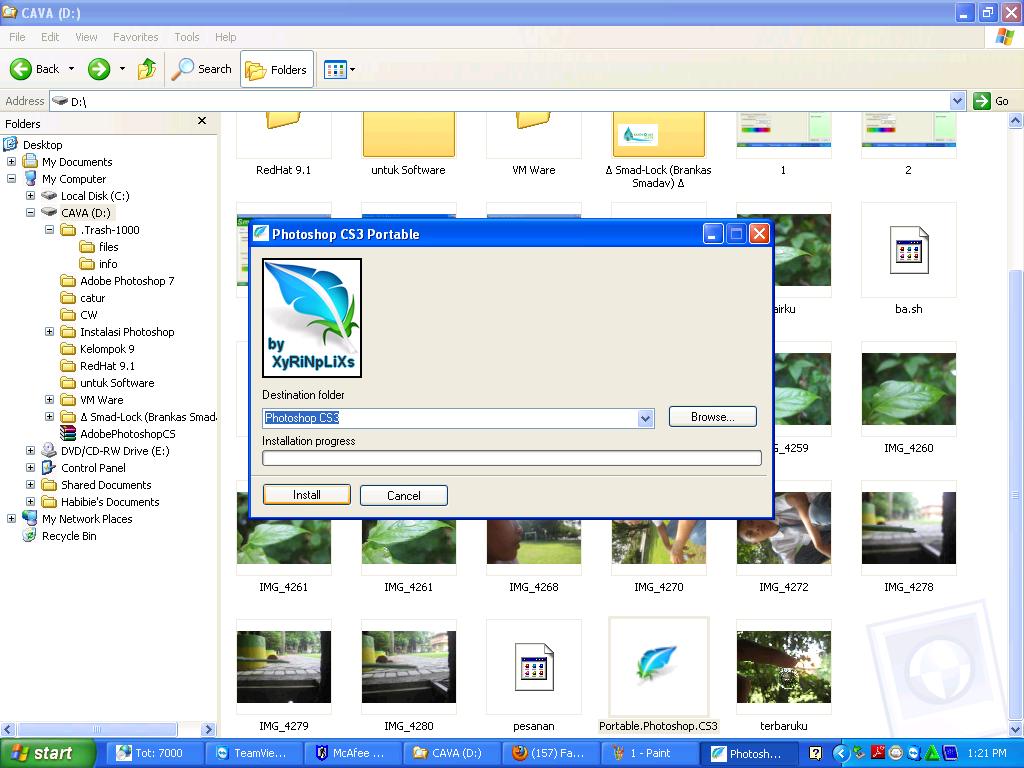Open the Edit menu
1024x768 pixels.
click(x=50, y=37)
